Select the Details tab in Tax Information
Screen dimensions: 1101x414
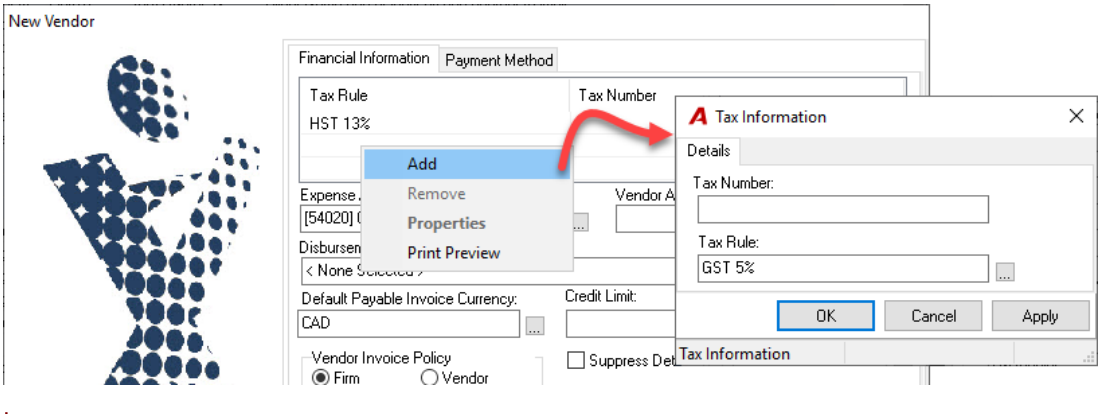pos(708,150)
